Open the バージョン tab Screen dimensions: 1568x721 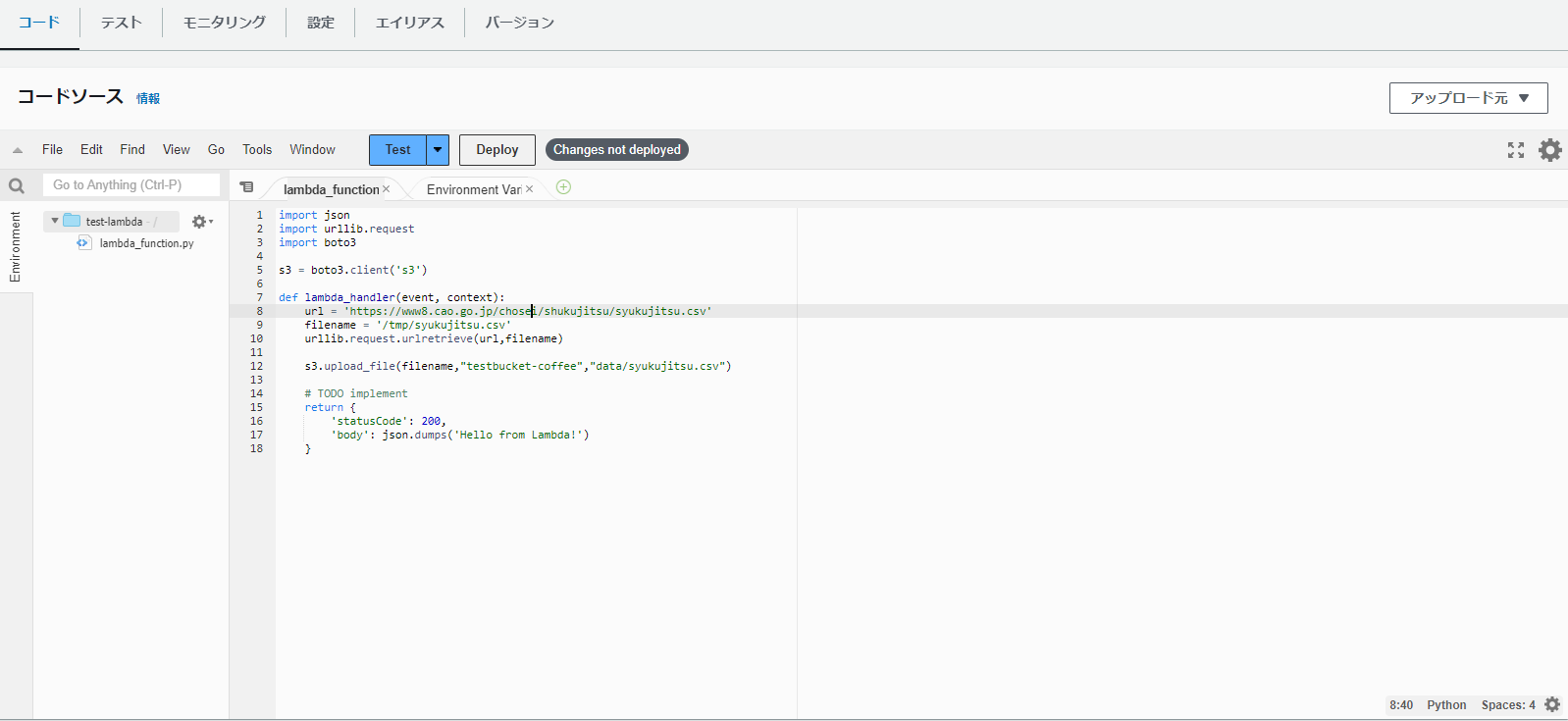pos(520,23)
